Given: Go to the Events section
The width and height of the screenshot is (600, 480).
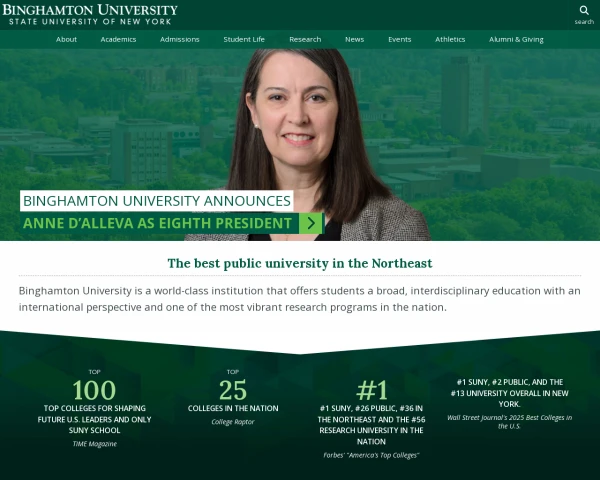Looking at the screenshot, I should click(x=399, y=39).
